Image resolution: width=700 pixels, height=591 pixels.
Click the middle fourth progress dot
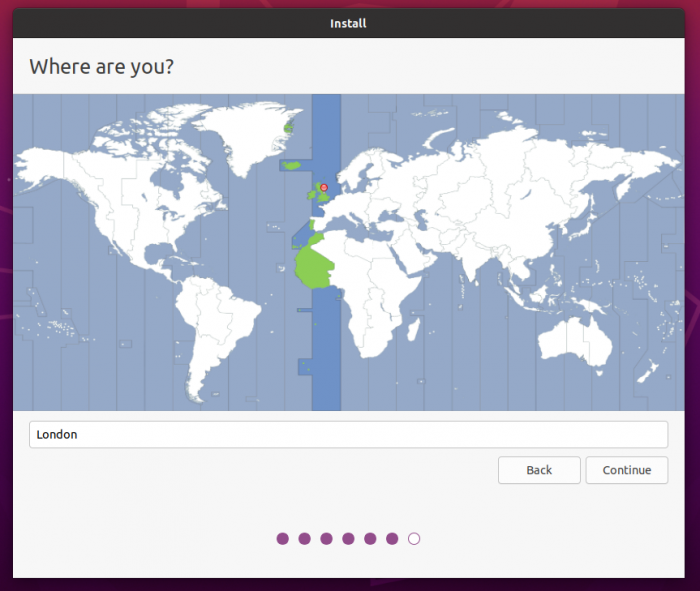coord(348,539)
